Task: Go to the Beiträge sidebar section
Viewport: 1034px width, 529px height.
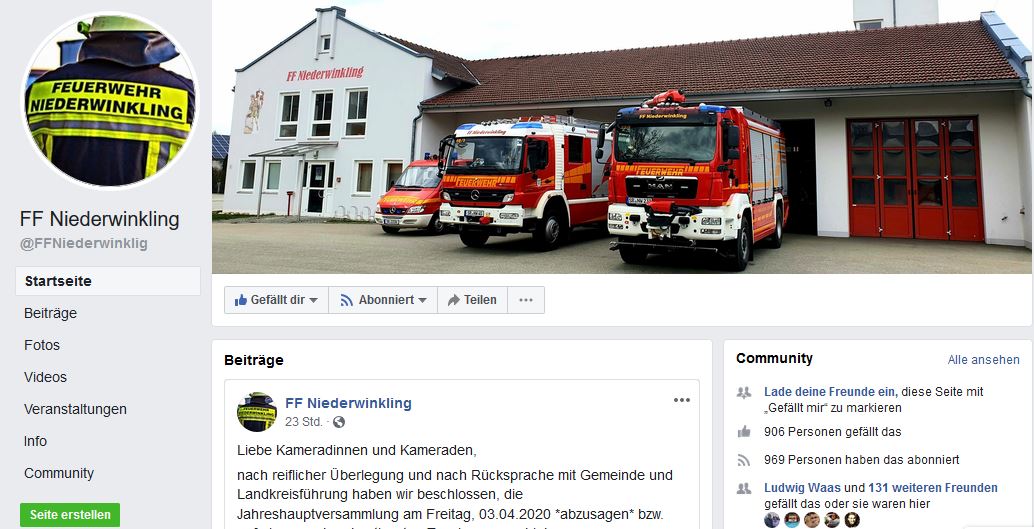Action: (50, 313)
